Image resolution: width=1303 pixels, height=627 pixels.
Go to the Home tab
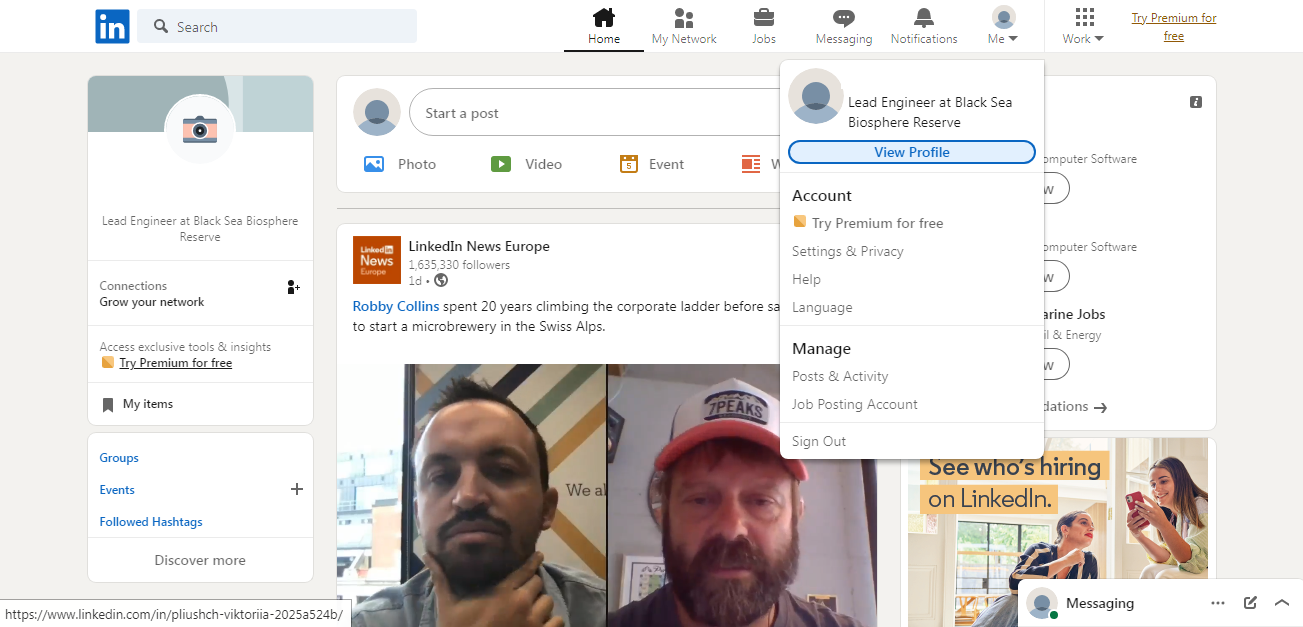click(x=604, y=27)
